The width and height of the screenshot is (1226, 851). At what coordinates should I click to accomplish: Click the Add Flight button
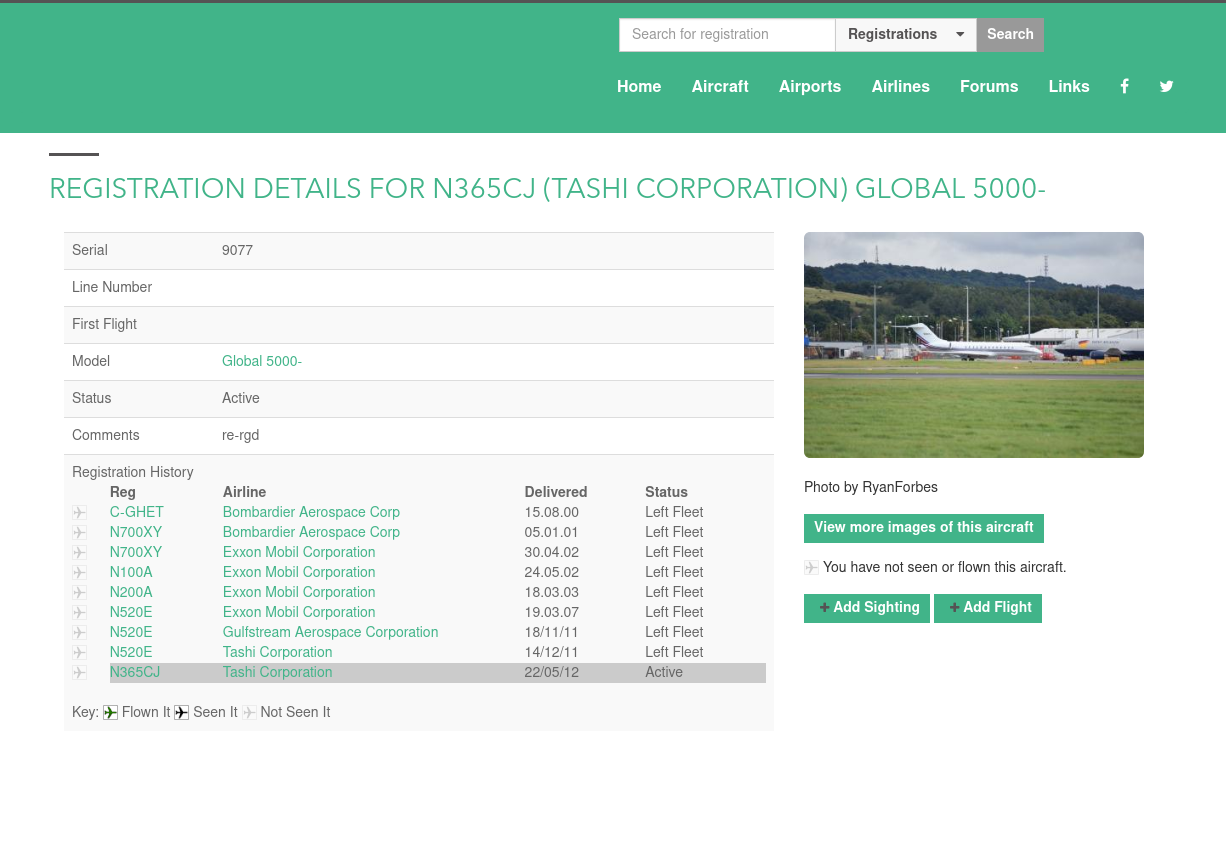988,608
